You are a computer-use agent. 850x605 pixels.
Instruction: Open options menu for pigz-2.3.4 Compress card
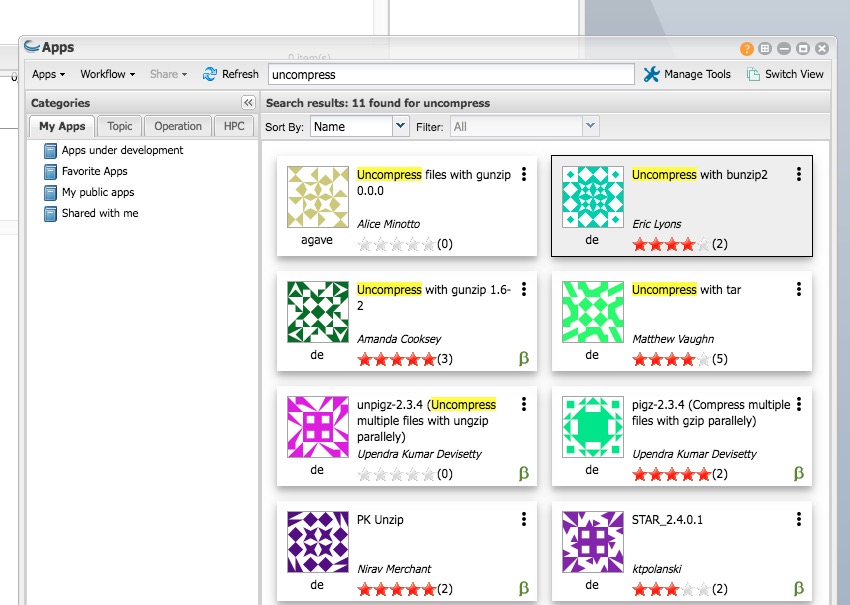pyautogui.click(x=799, y=404)
